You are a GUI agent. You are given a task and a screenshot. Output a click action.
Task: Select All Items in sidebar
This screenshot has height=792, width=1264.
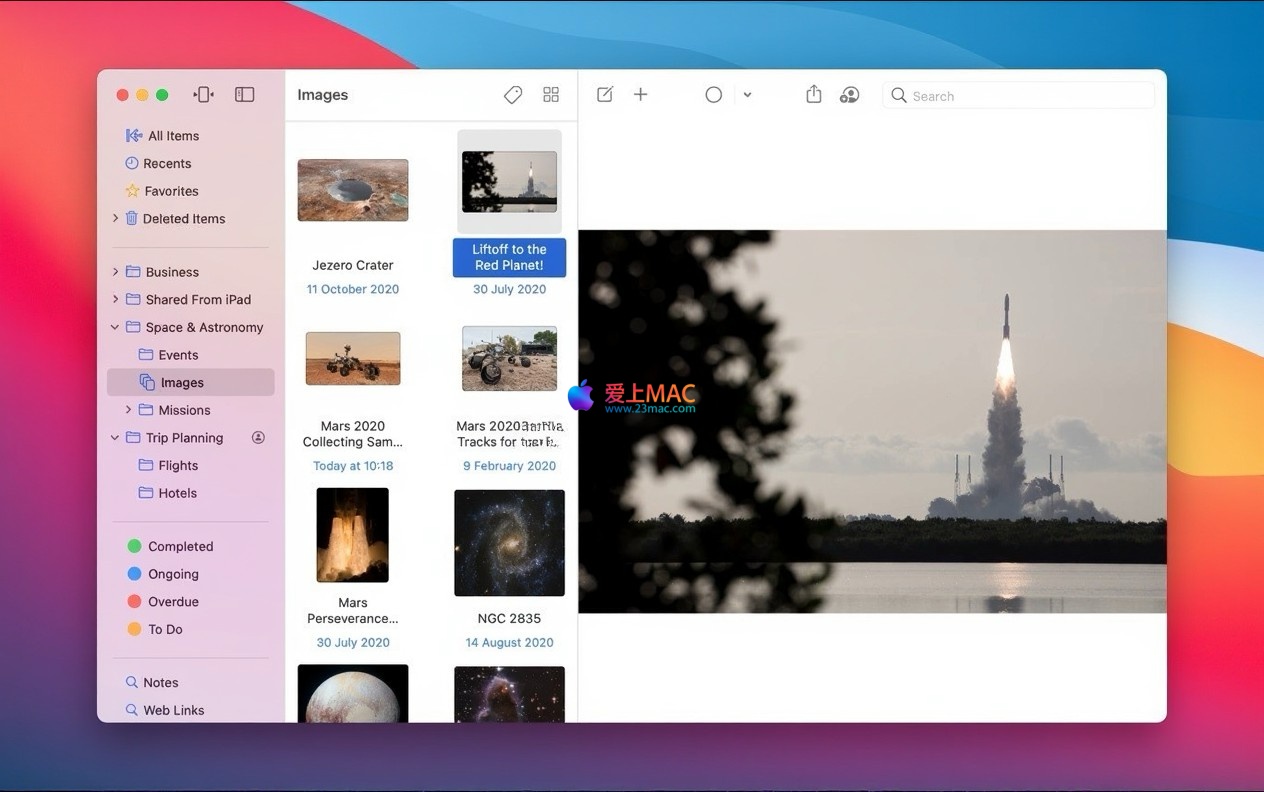(172, 136)
